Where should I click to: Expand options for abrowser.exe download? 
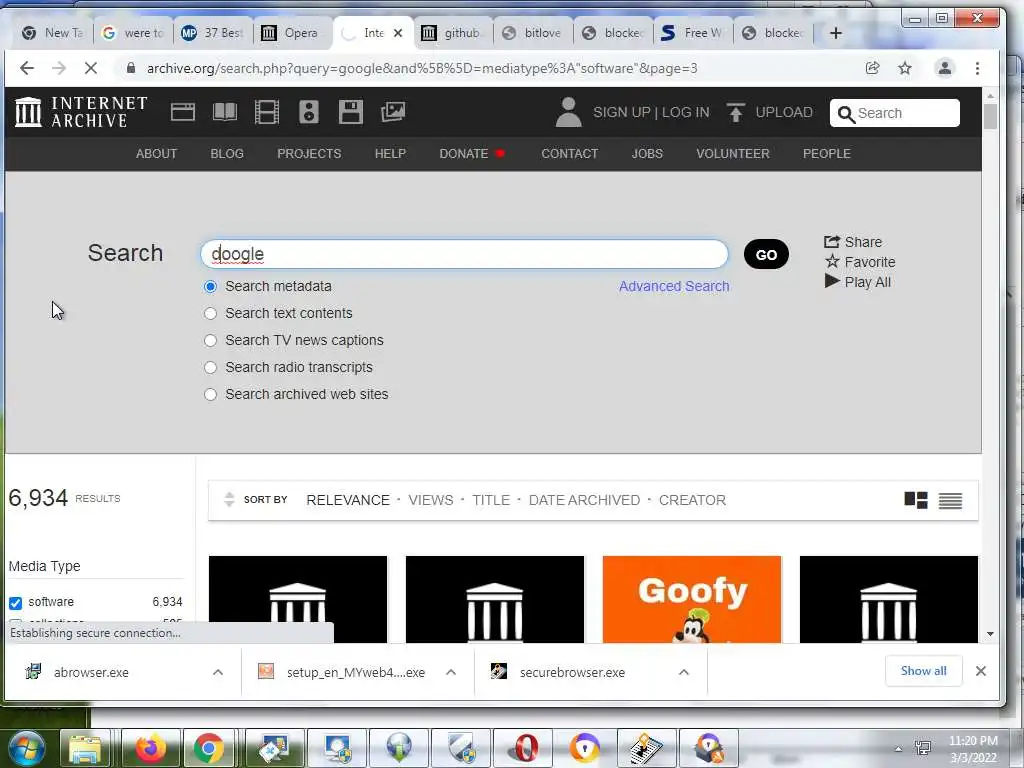pos(218,672)
